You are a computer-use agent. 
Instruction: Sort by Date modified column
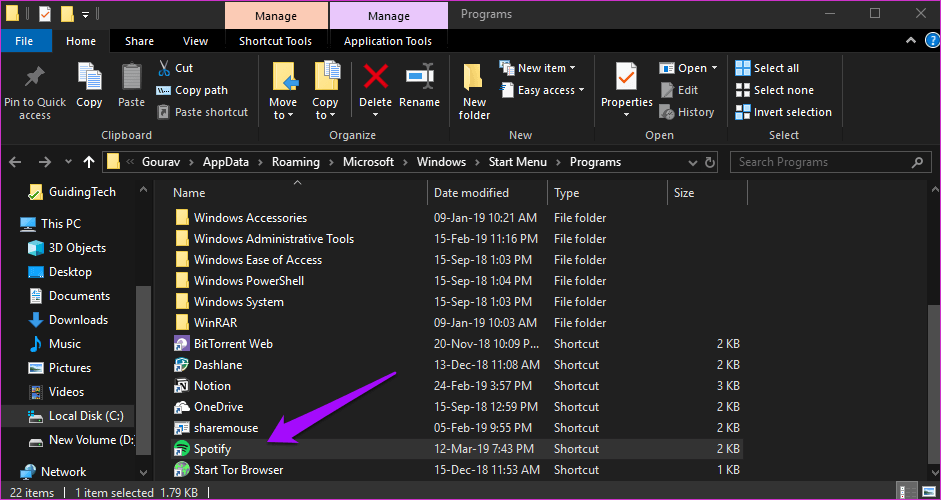tap(471, 193)
